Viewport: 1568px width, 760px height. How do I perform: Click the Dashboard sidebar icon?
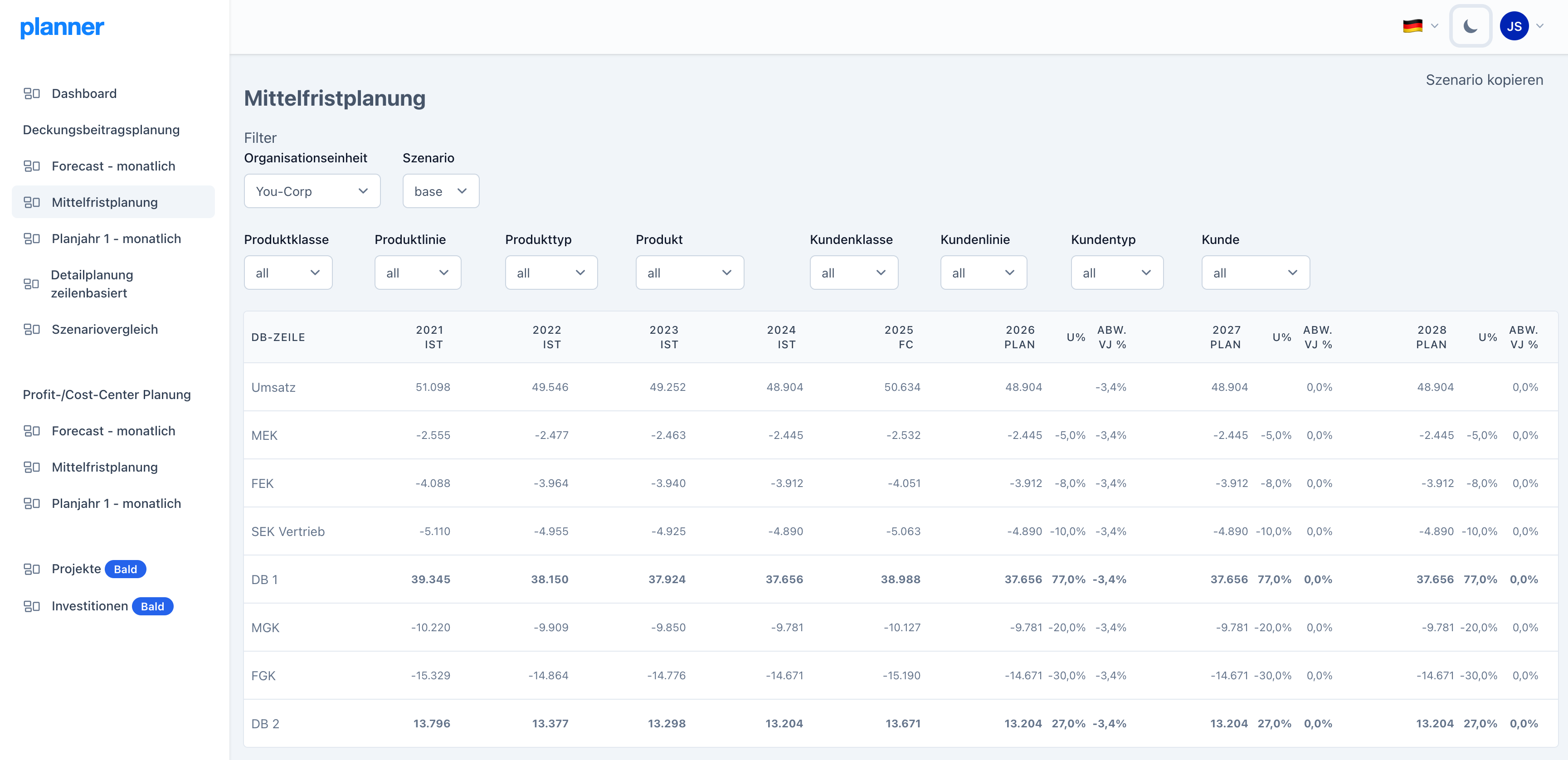[x=32, y=94]
